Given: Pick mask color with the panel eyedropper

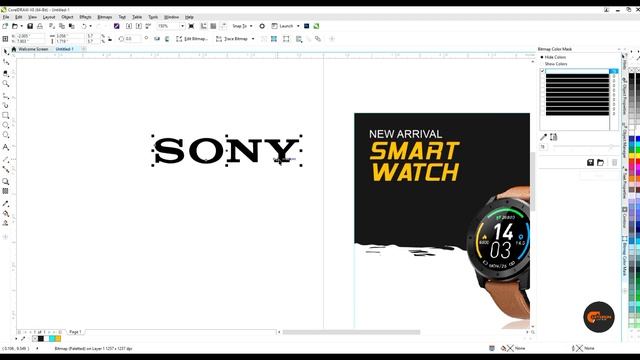Looking at the screenshot, I should tap(543, 137).
